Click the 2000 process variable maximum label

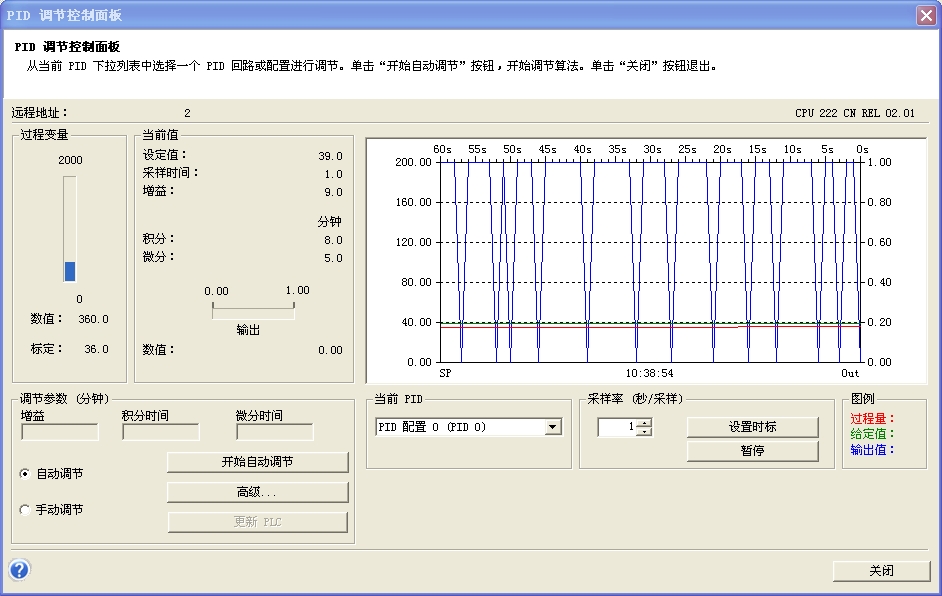click(70, 160)
